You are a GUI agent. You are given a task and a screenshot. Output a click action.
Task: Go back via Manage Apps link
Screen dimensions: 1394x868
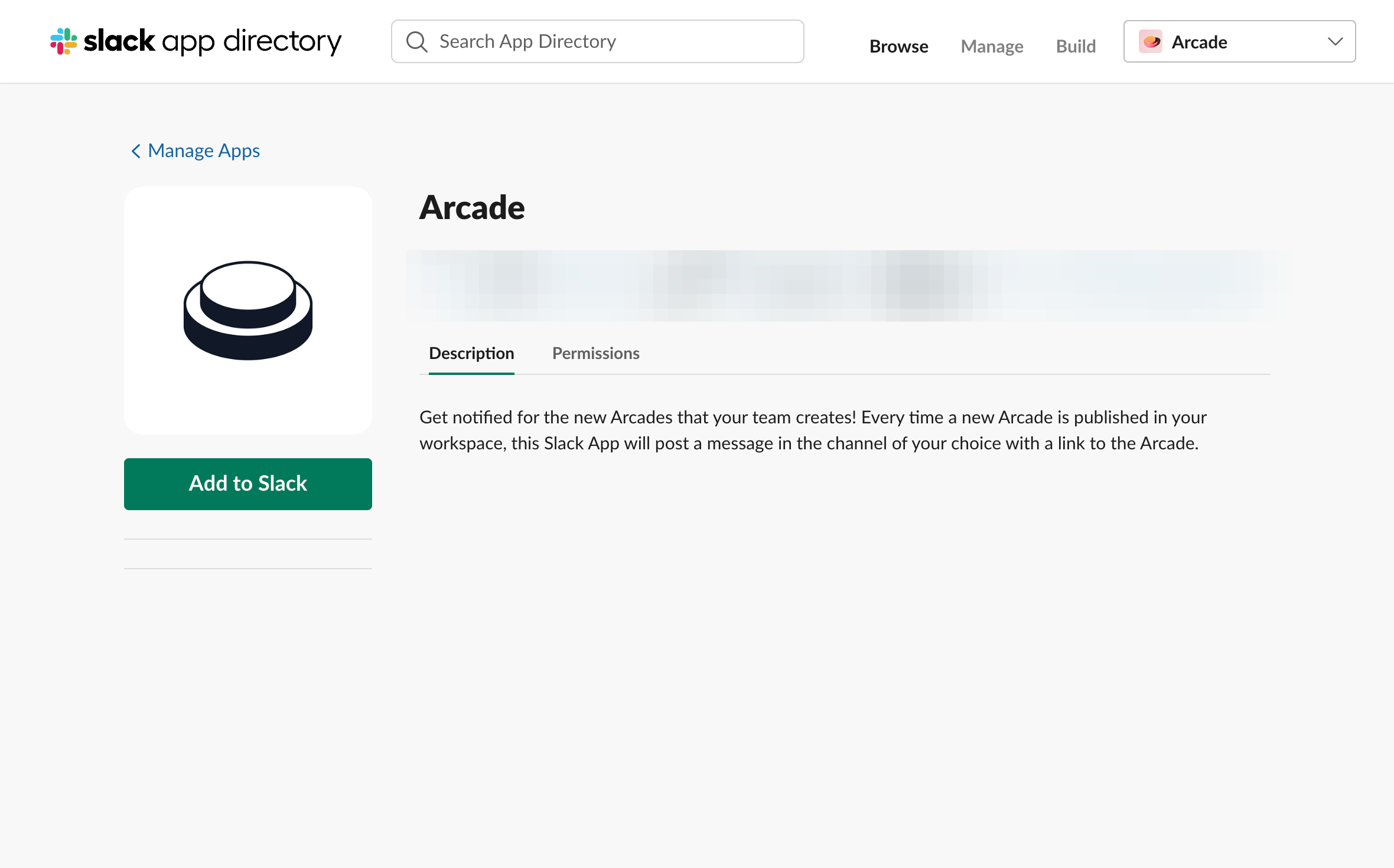(195, 151)
